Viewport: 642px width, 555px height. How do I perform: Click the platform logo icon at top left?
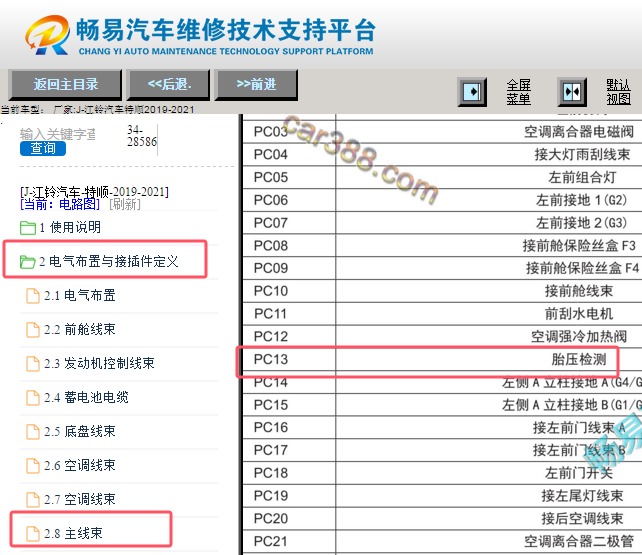click(47, 35)
